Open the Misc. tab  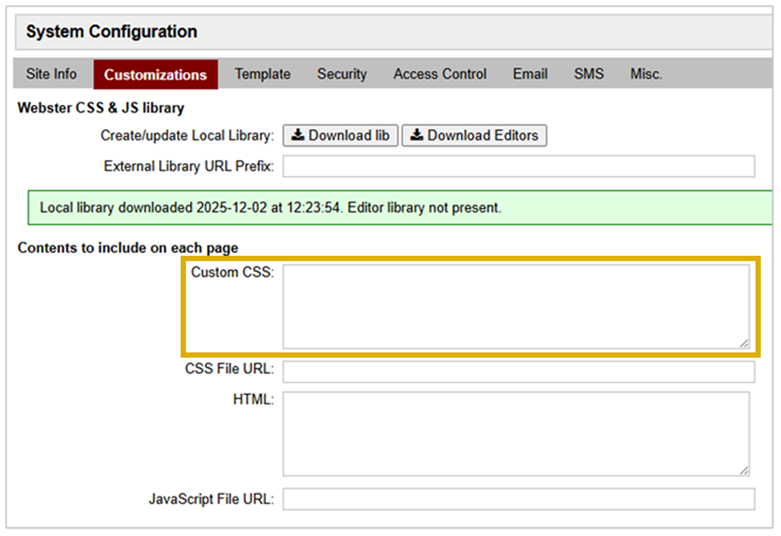tap(646, 74)
